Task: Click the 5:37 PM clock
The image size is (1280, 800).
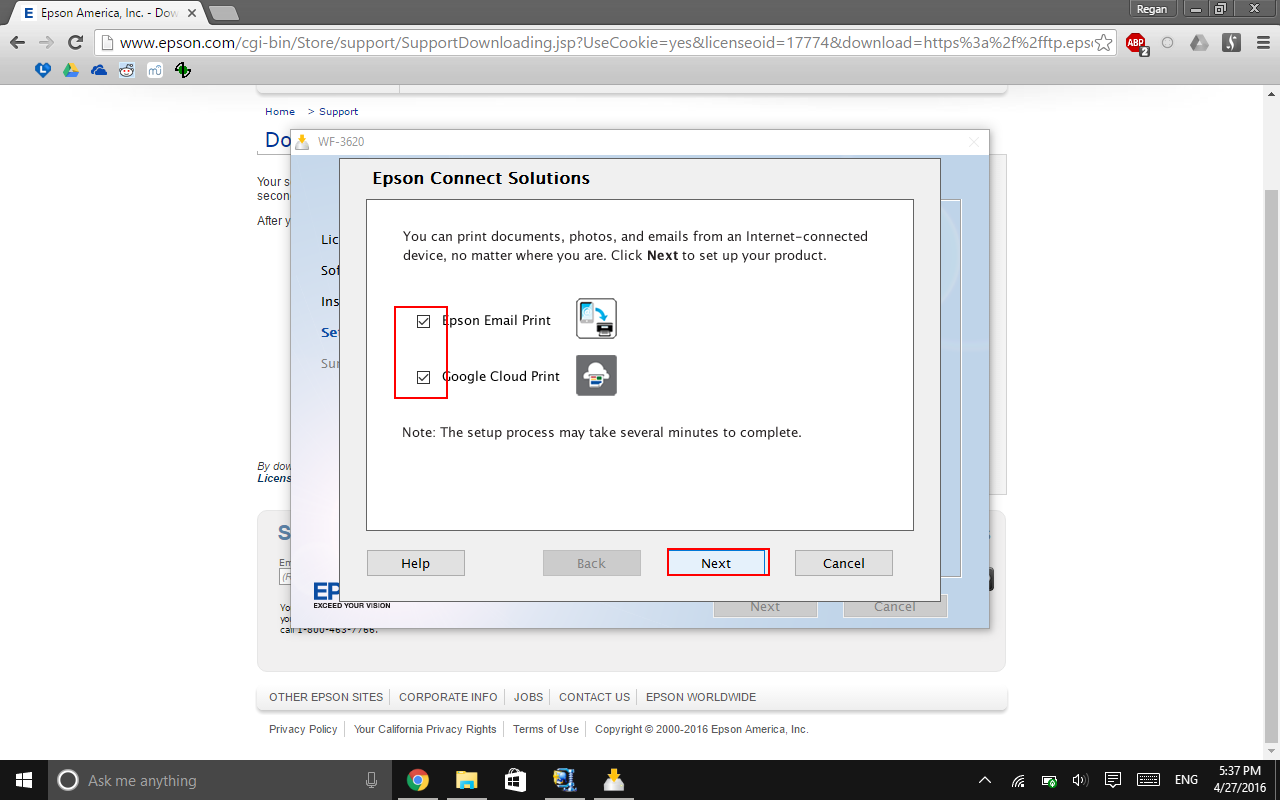Action: [x=1238, y=771]
